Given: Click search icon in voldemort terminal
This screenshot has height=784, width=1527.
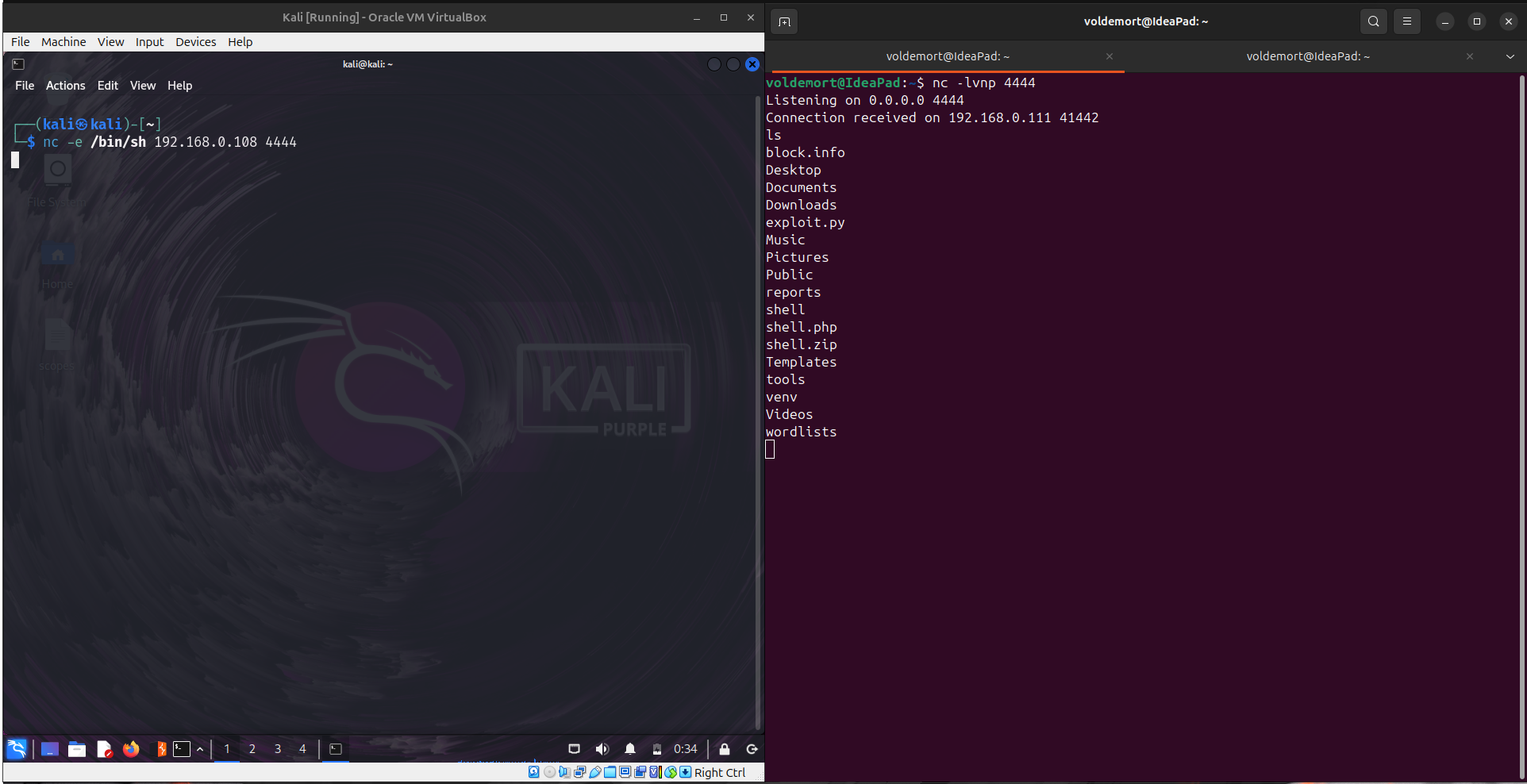Looking at the screenshot, I should [x=1374, y=22].
